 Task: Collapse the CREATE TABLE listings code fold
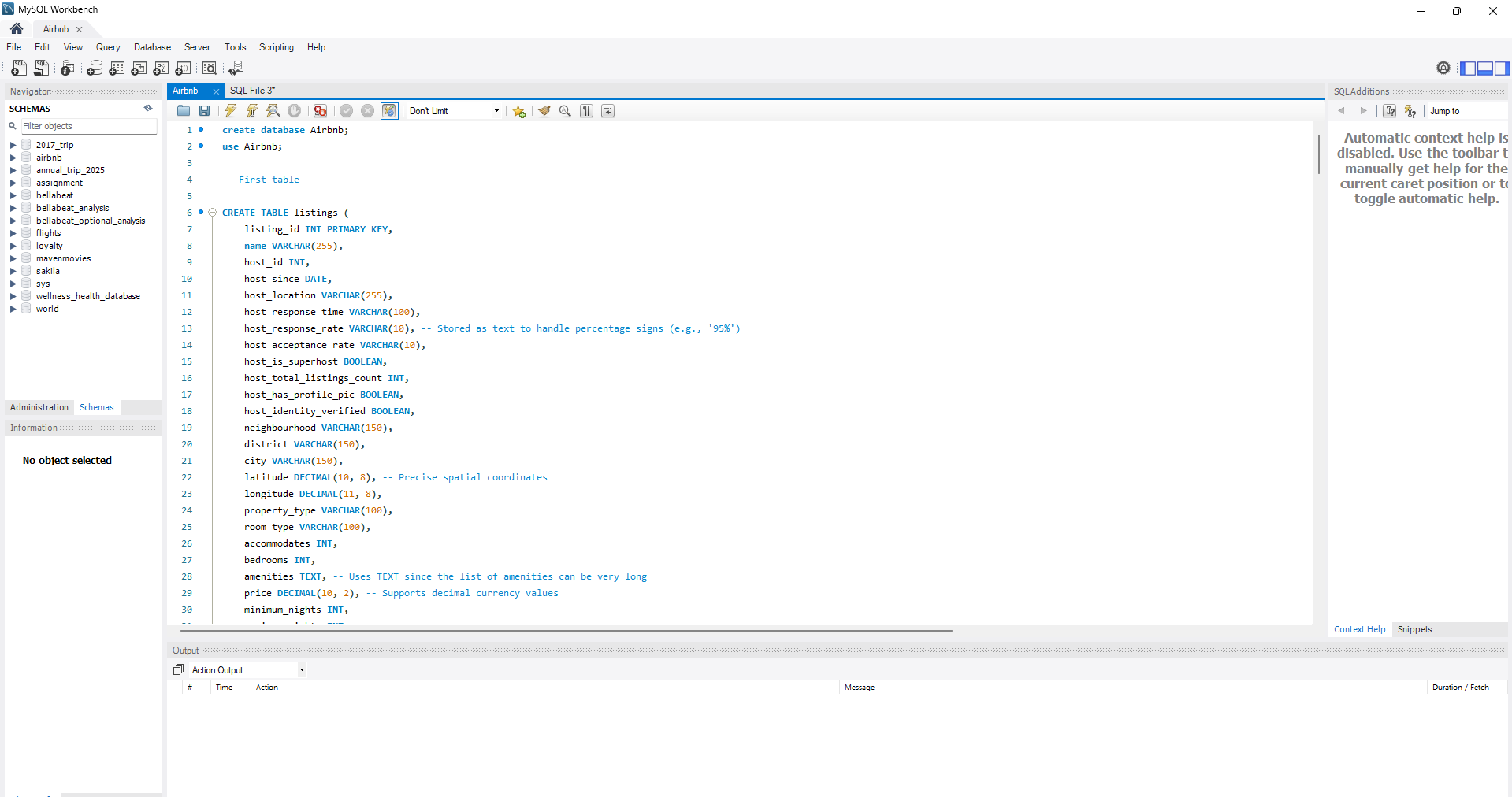pyautogui.click(x=212, y=213)
